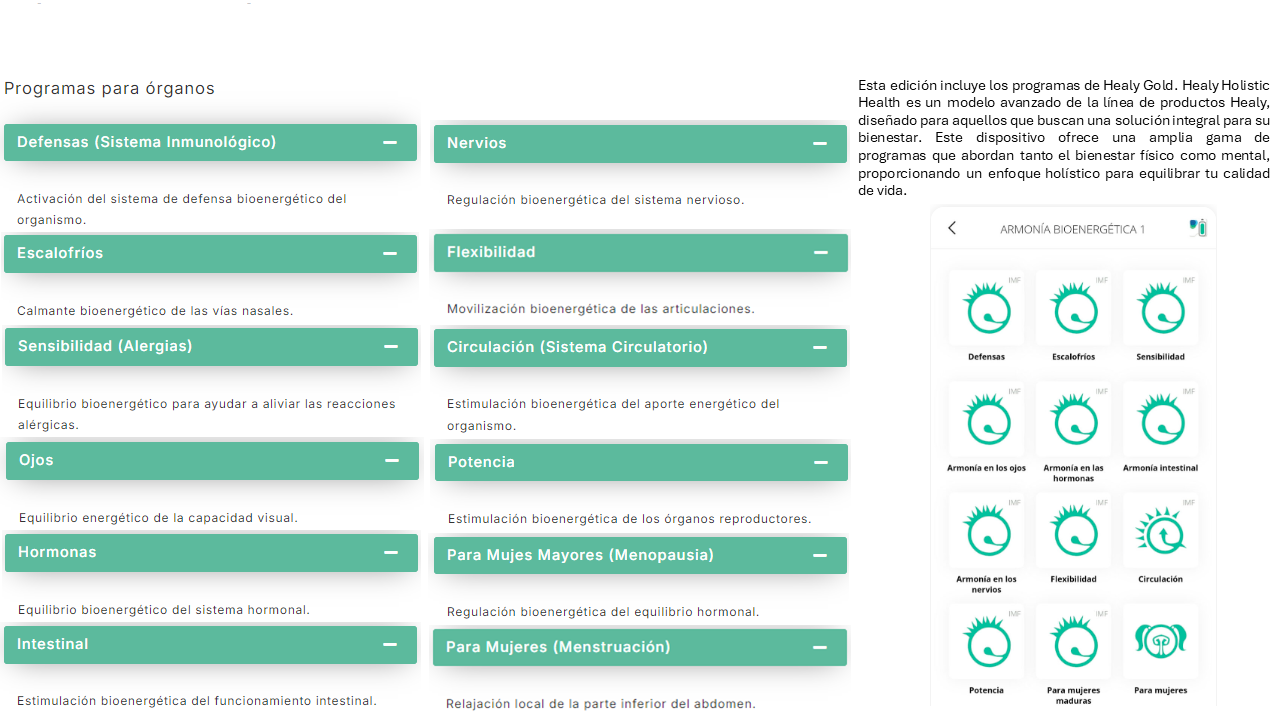Open the Escalofríos program icon
This screenshot has height=720, width=1280.
coord(1073,309)
